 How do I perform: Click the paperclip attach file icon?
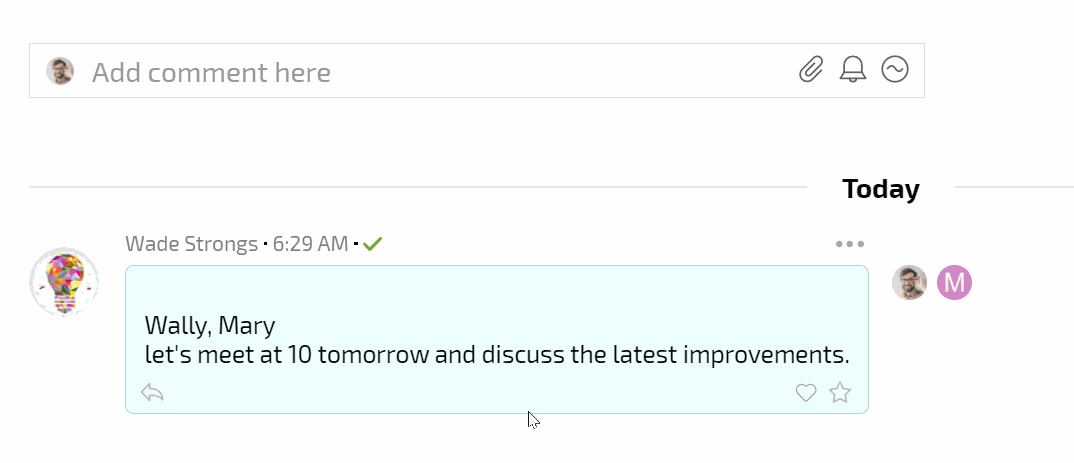[811, 70]
